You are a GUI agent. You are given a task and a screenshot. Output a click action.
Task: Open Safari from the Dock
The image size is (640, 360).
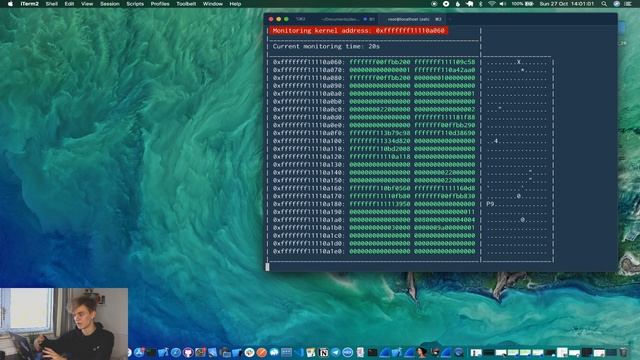pos(176,352)
